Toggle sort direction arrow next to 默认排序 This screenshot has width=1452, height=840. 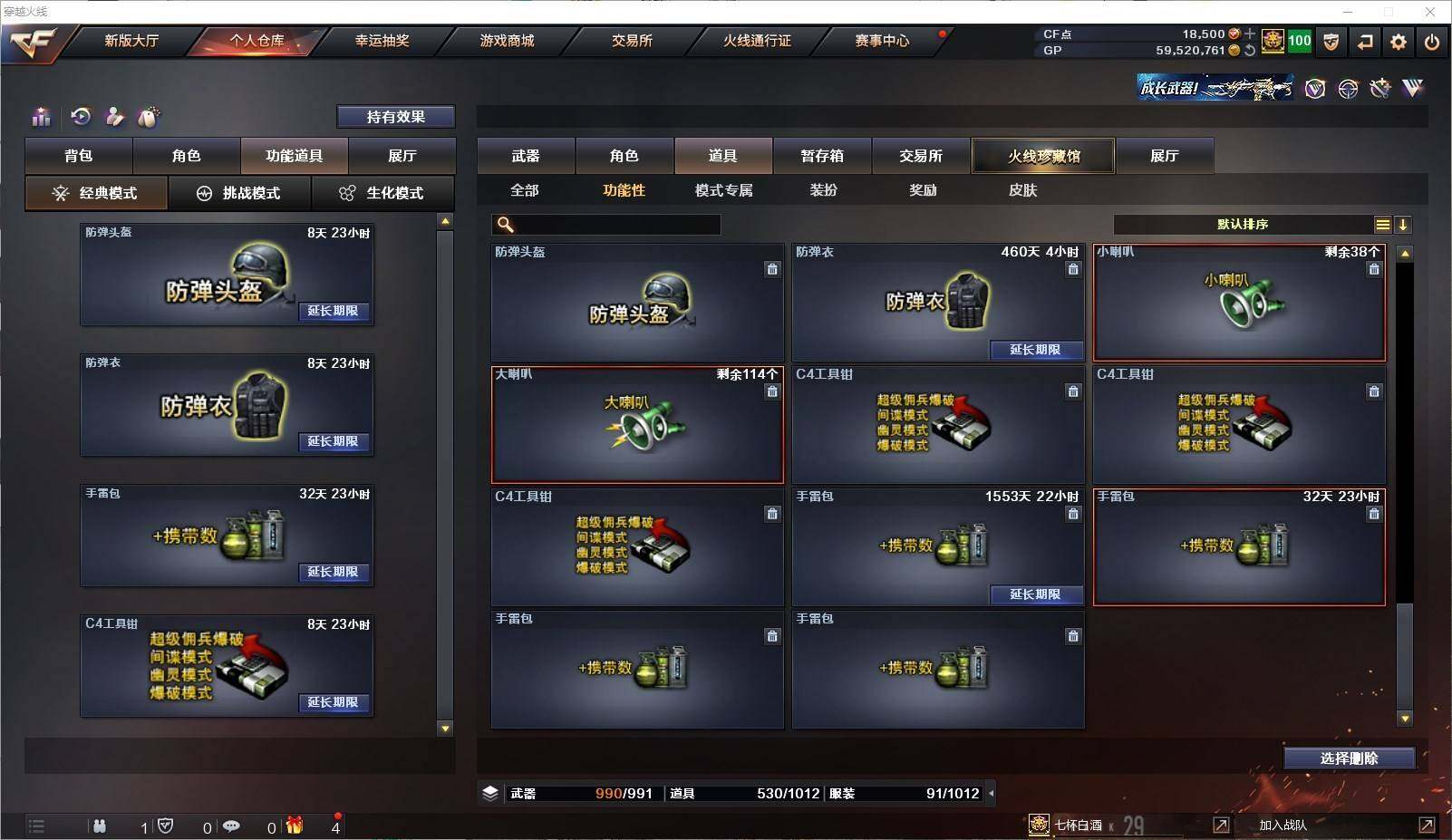point(1403,225)
